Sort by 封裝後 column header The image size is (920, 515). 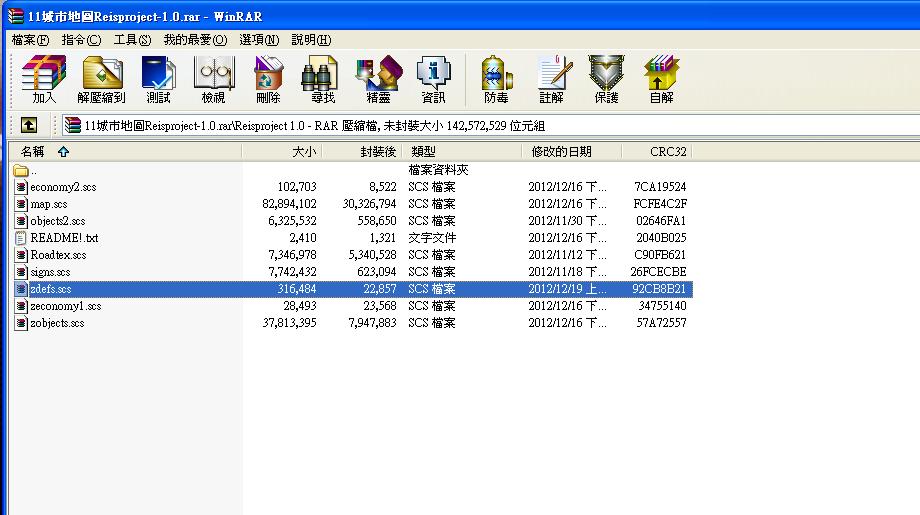tap(361, 152)
